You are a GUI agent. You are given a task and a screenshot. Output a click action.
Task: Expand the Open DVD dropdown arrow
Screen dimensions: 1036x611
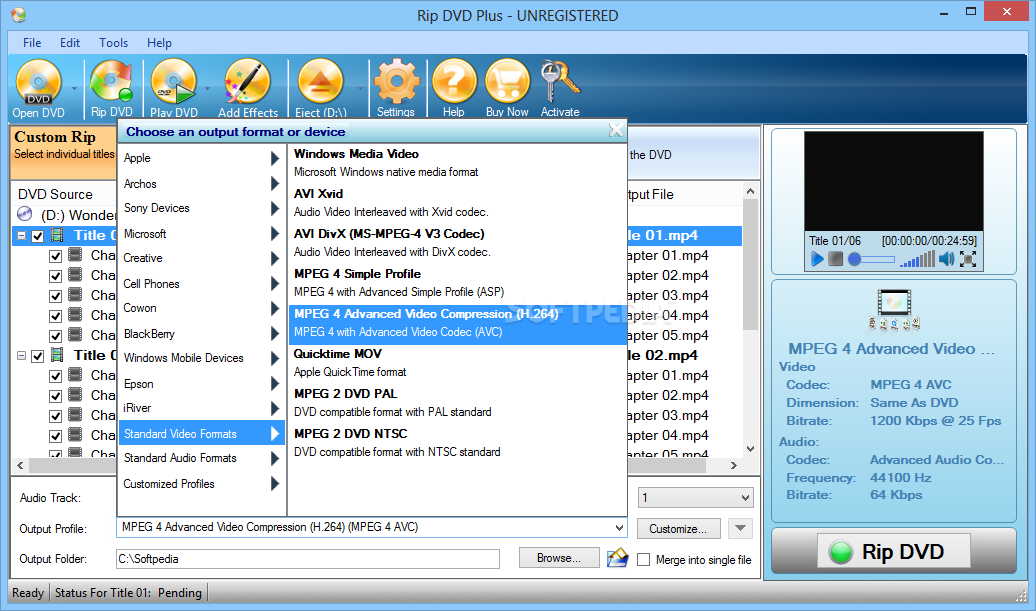click(74, 89)
